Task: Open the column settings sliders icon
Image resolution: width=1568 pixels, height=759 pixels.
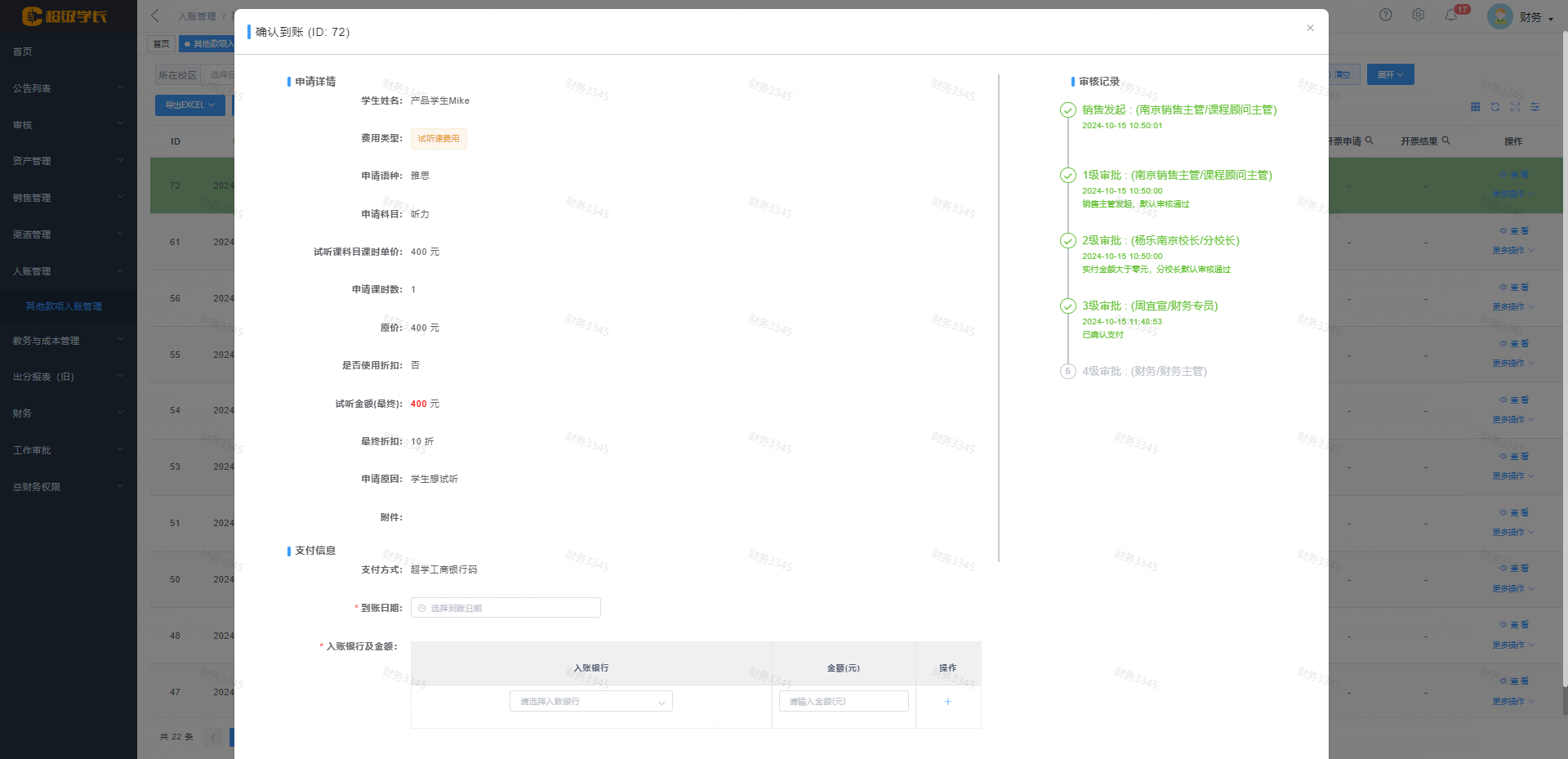Action: tap(1535, 107)
